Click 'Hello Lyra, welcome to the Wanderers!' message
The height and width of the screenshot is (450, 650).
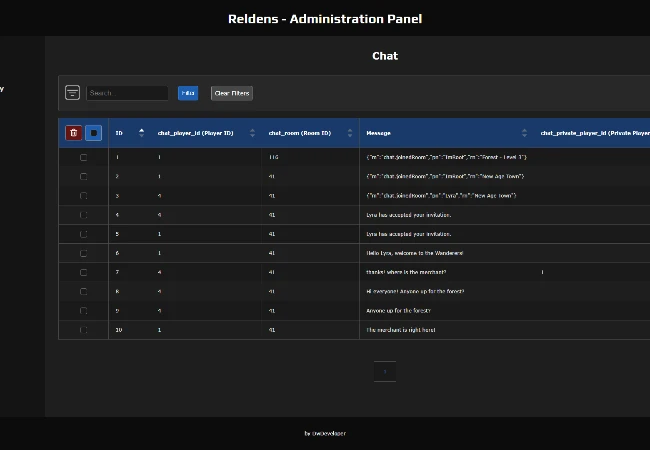click(415, 253)
